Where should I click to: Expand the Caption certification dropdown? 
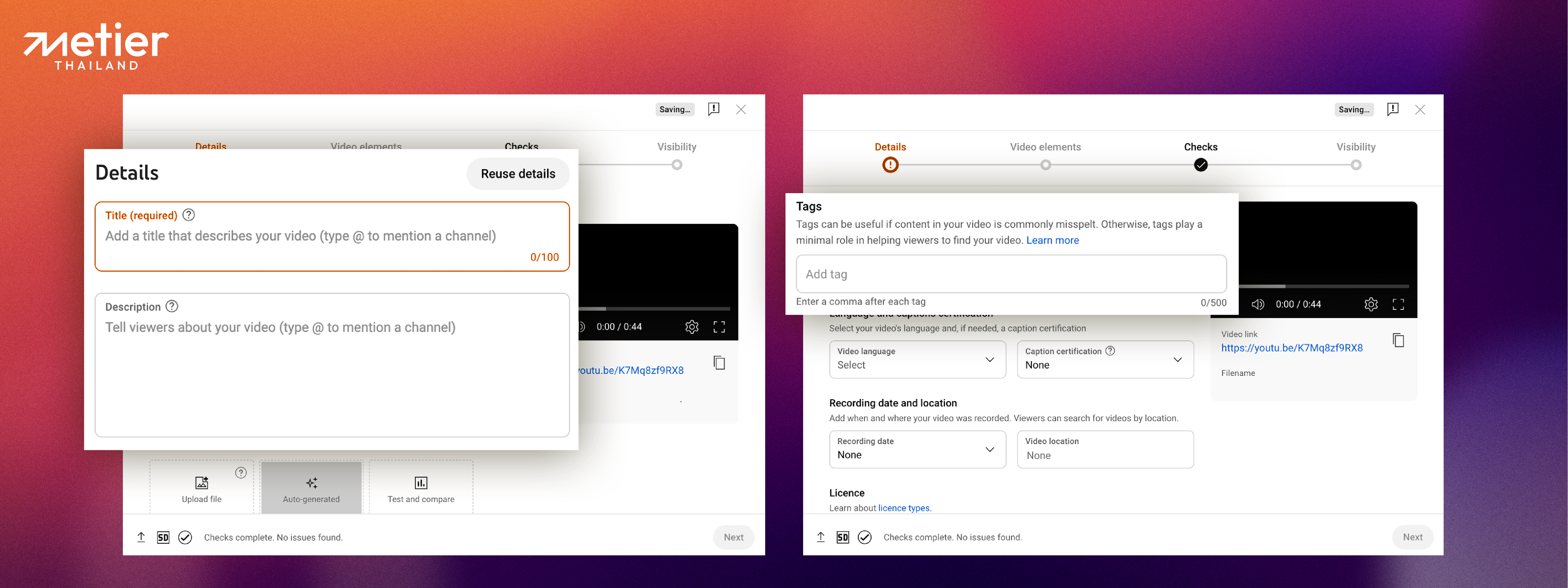point(1104,359)
